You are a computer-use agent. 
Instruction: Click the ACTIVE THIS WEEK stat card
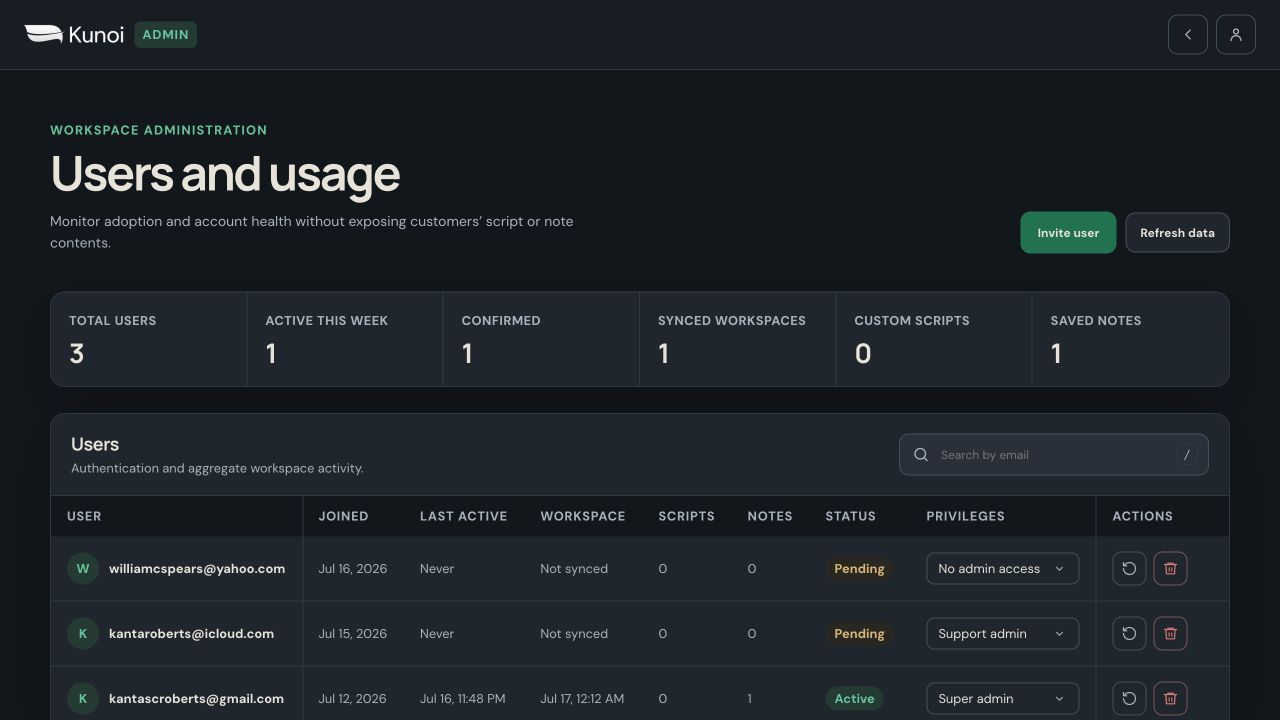(x=345, y=339)
